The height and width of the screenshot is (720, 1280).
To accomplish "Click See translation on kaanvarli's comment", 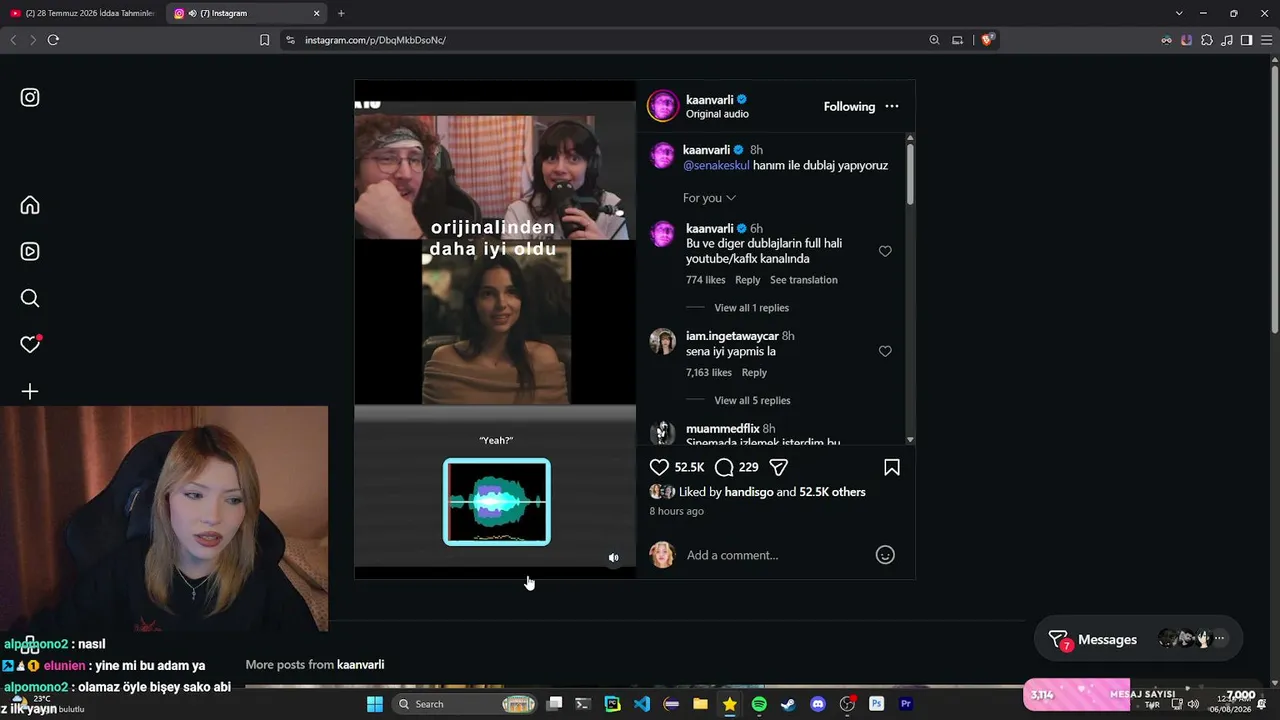I will coord(804,280).
